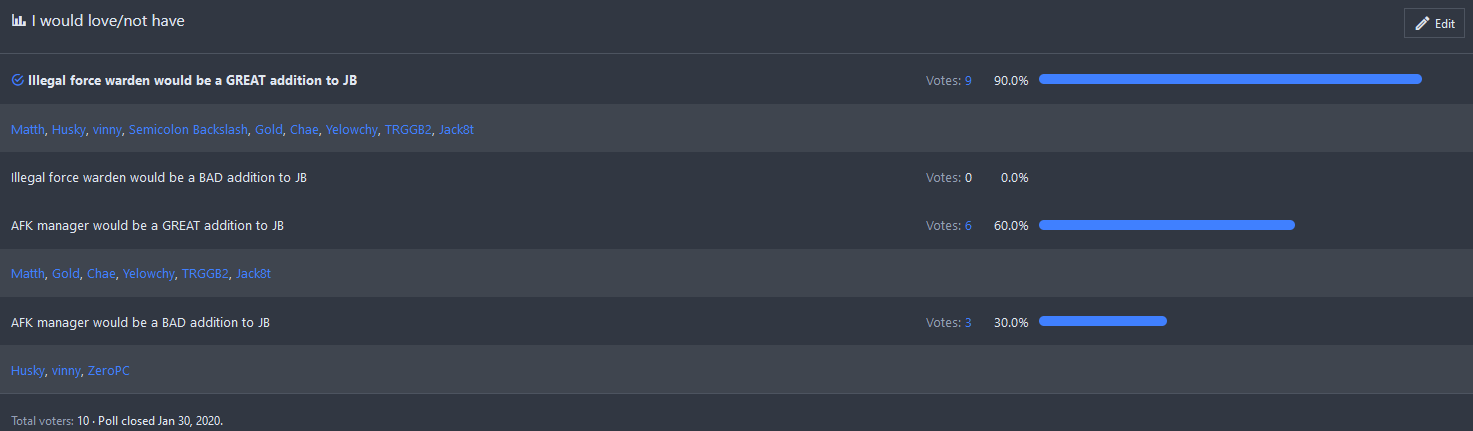Click the 'Votes: 0' count
Viewport: 1473px width, 431px height.
(x=948, y=178)
